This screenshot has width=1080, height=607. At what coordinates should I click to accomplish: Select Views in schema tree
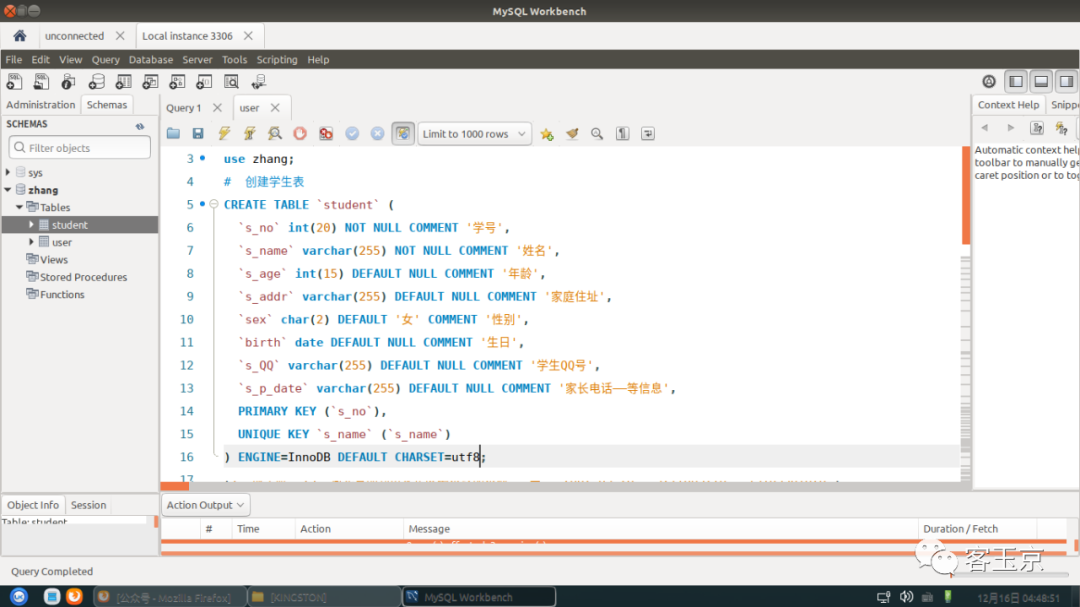point(54,260)
